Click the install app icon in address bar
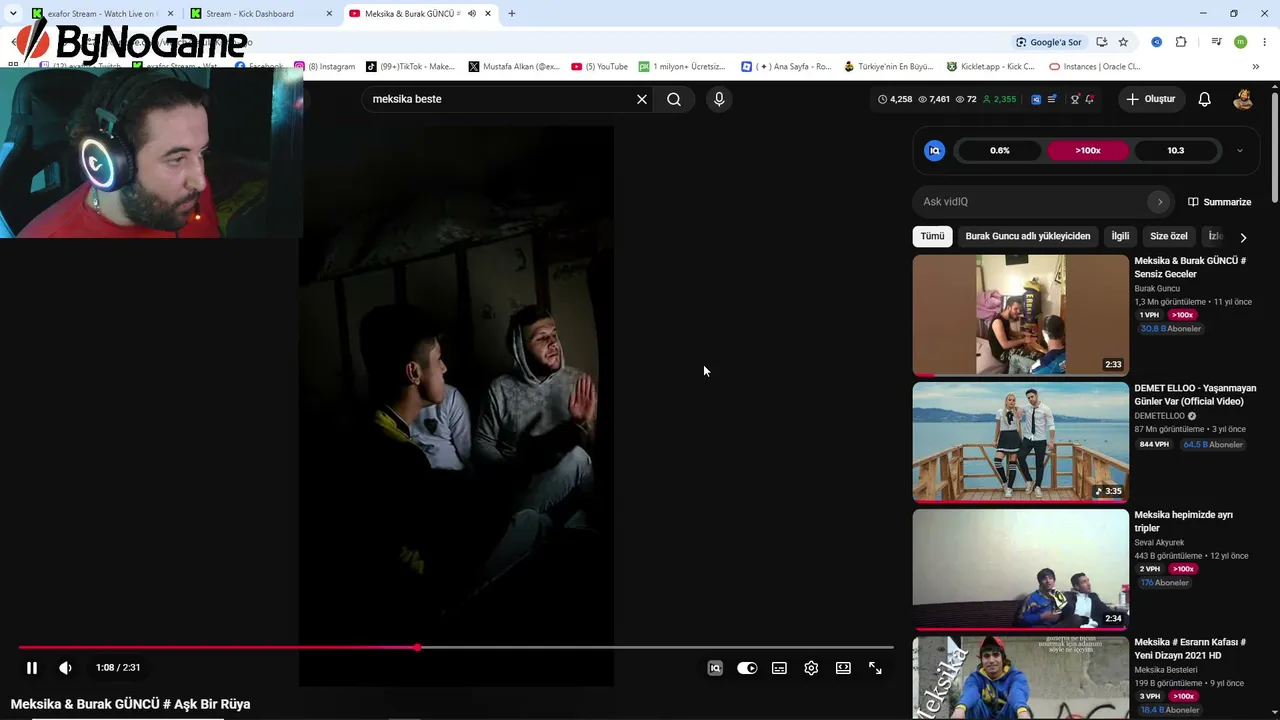This screenshot has width=1280, height=720. (1102, 42)
